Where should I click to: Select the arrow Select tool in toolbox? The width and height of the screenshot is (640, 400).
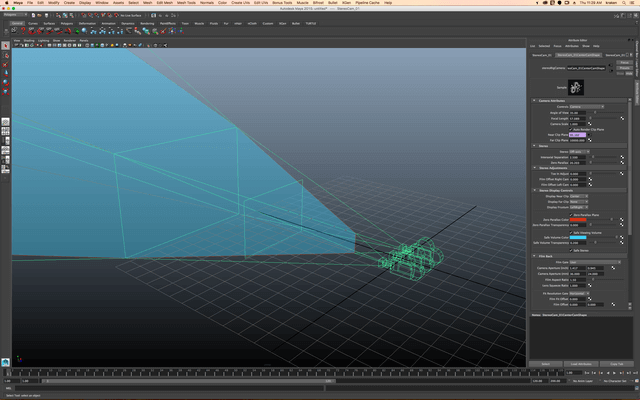point(5,46)
